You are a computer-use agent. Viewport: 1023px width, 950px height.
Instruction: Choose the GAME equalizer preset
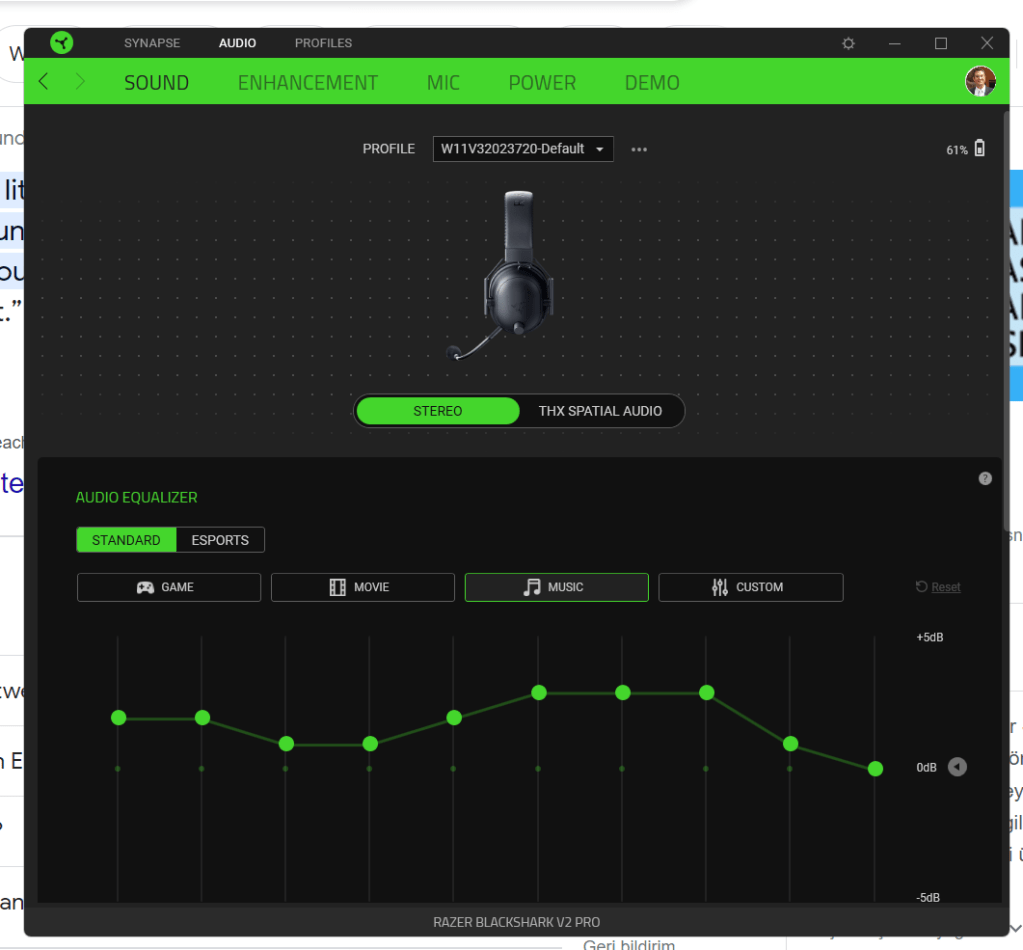click(x=169, y=587)
